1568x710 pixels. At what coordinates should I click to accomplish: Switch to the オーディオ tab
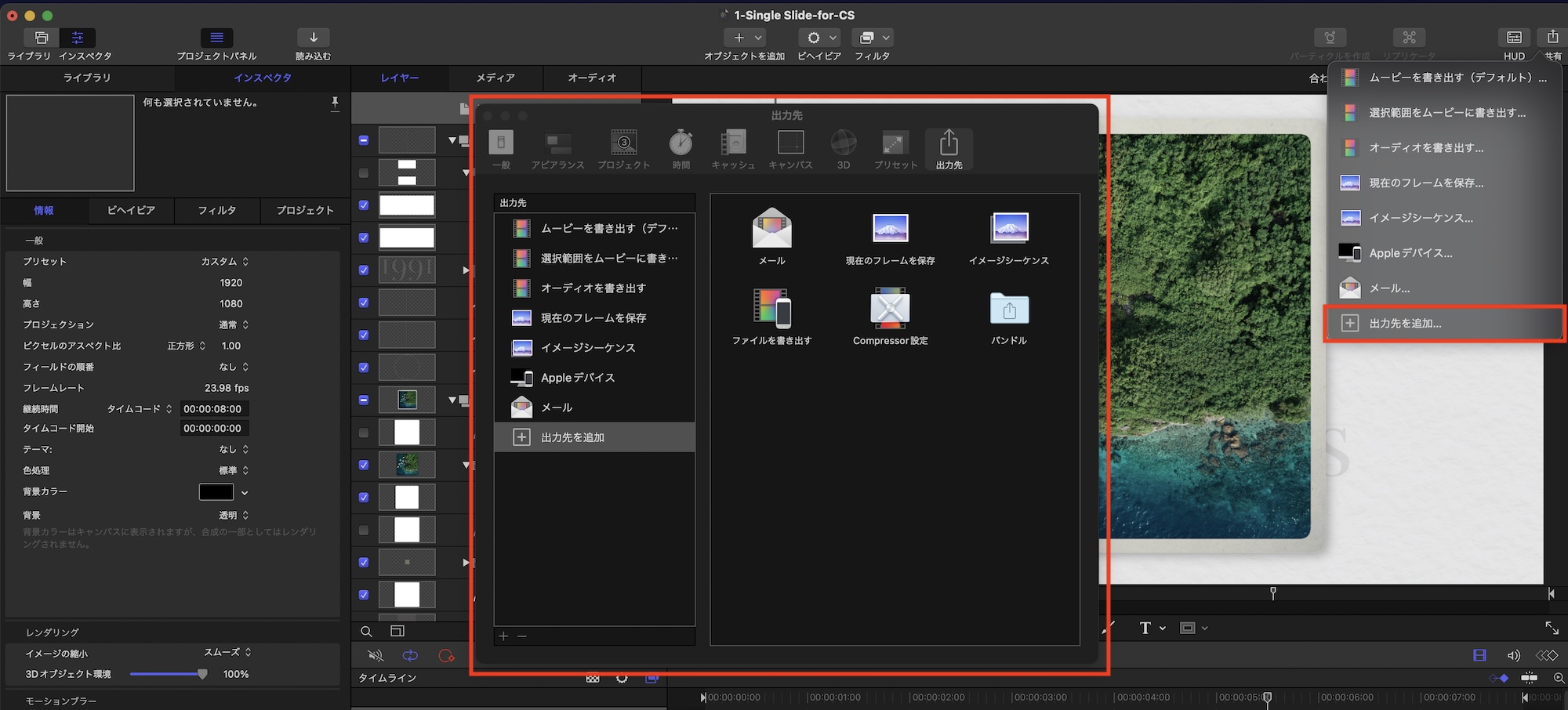click(x=592, y=78)
